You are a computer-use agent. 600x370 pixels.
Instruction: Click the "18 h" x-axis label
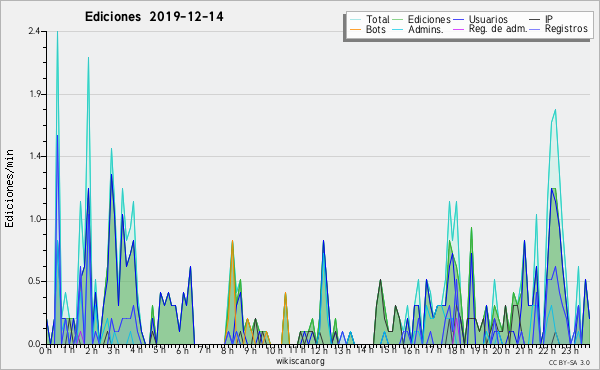pyautogui.click(x=456, y=350)
